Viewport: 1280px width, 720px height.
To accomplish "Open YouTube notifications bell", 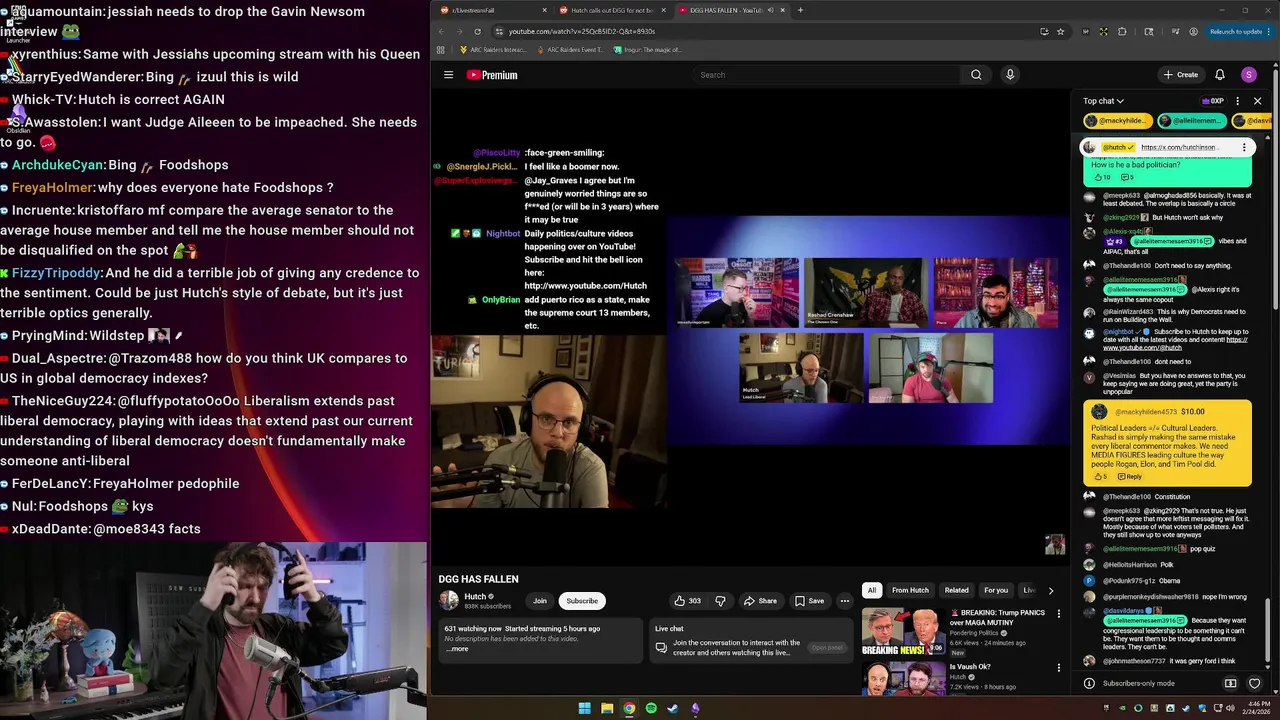I will (x=1220, y=75).
